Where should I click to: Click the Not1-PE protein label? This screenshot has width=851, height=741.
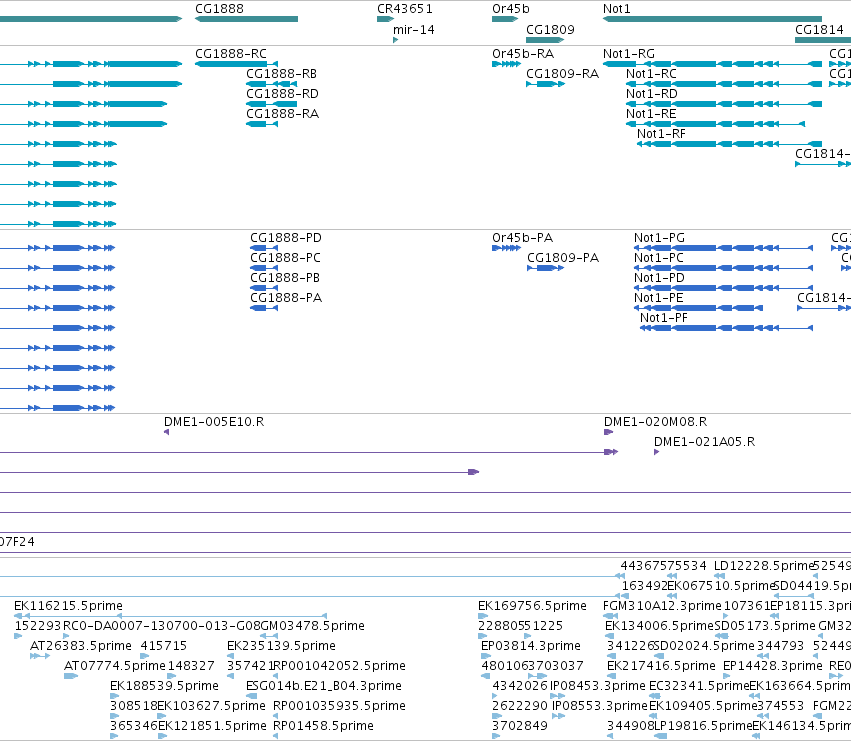point(659,298)
